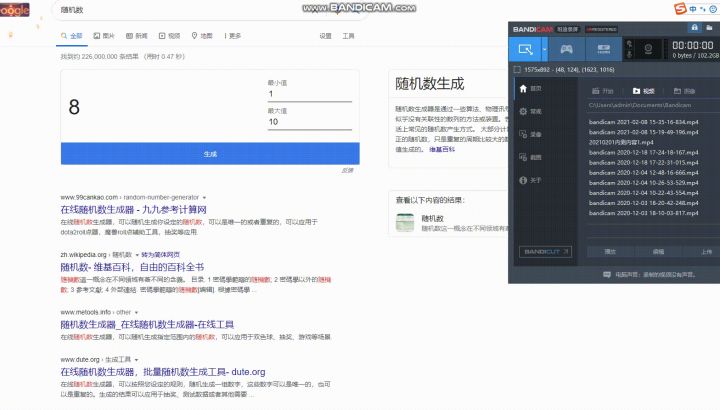Open Google search 工具 tools
Image resolution: width=720 pixels, height=410 pixels.
coord(348,36)
